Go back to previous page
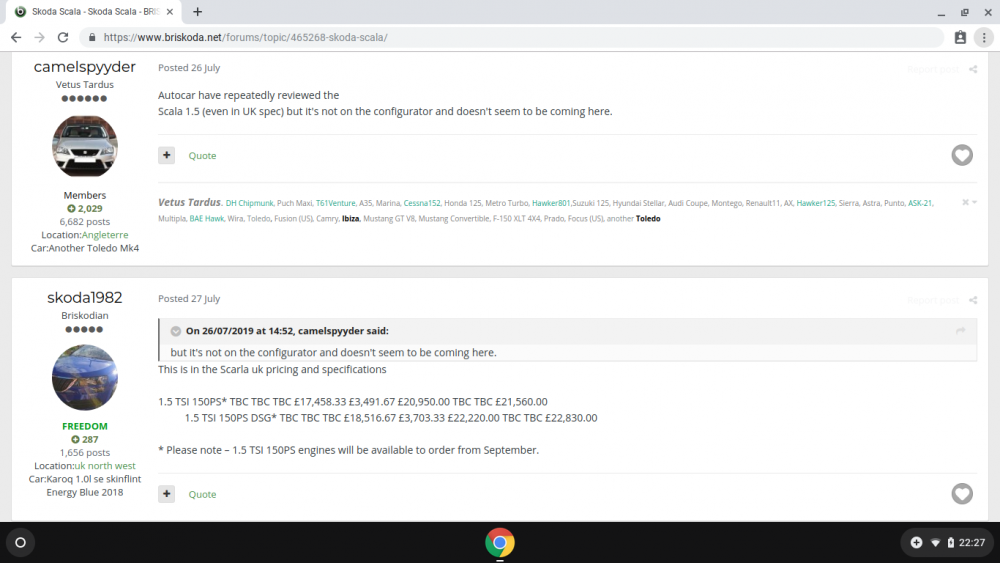This screenshot has width=1000, height=563. [x=16, y=38]
